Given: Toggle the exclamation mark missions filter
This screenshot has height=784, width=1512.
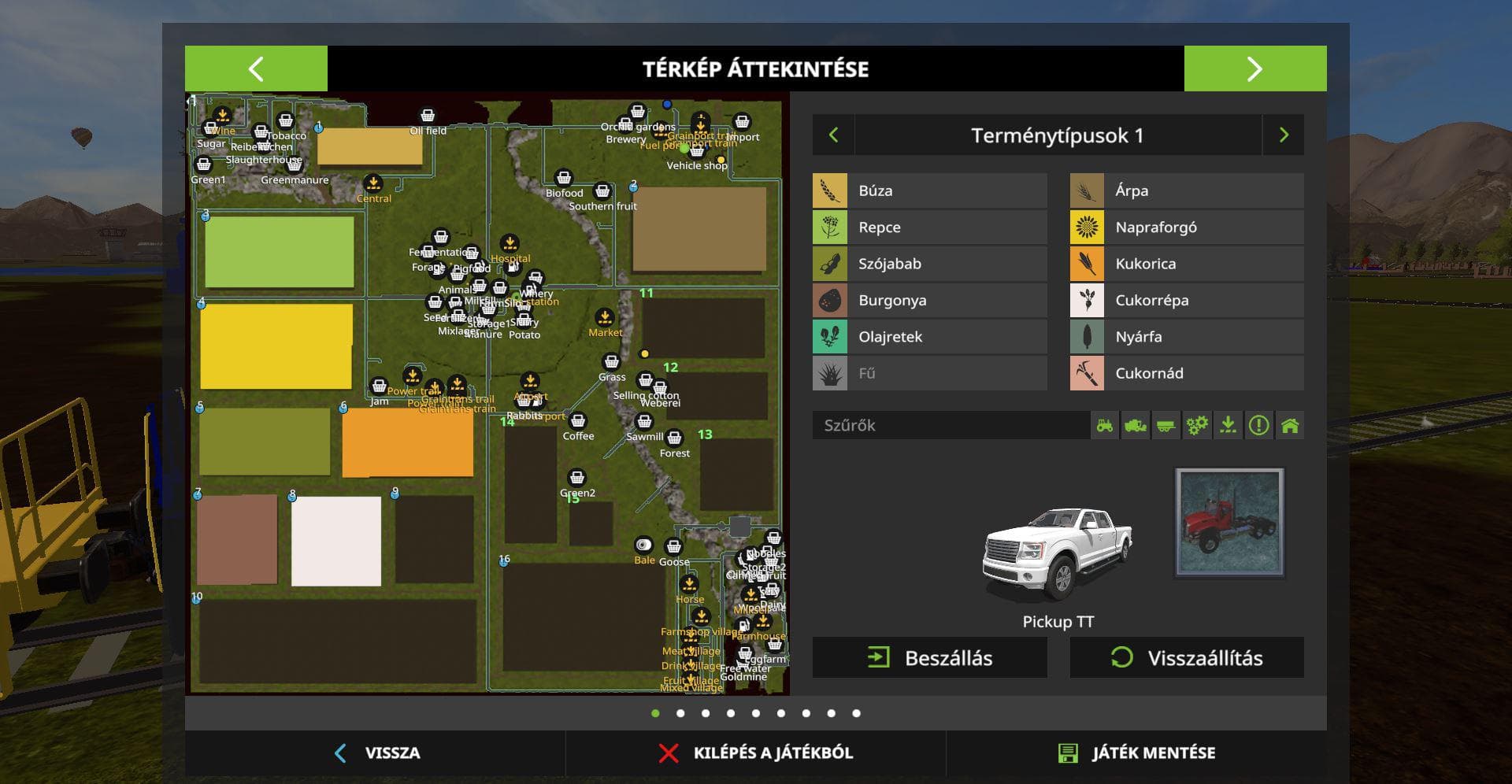Looking at the screenshot, I should 1258,426.
